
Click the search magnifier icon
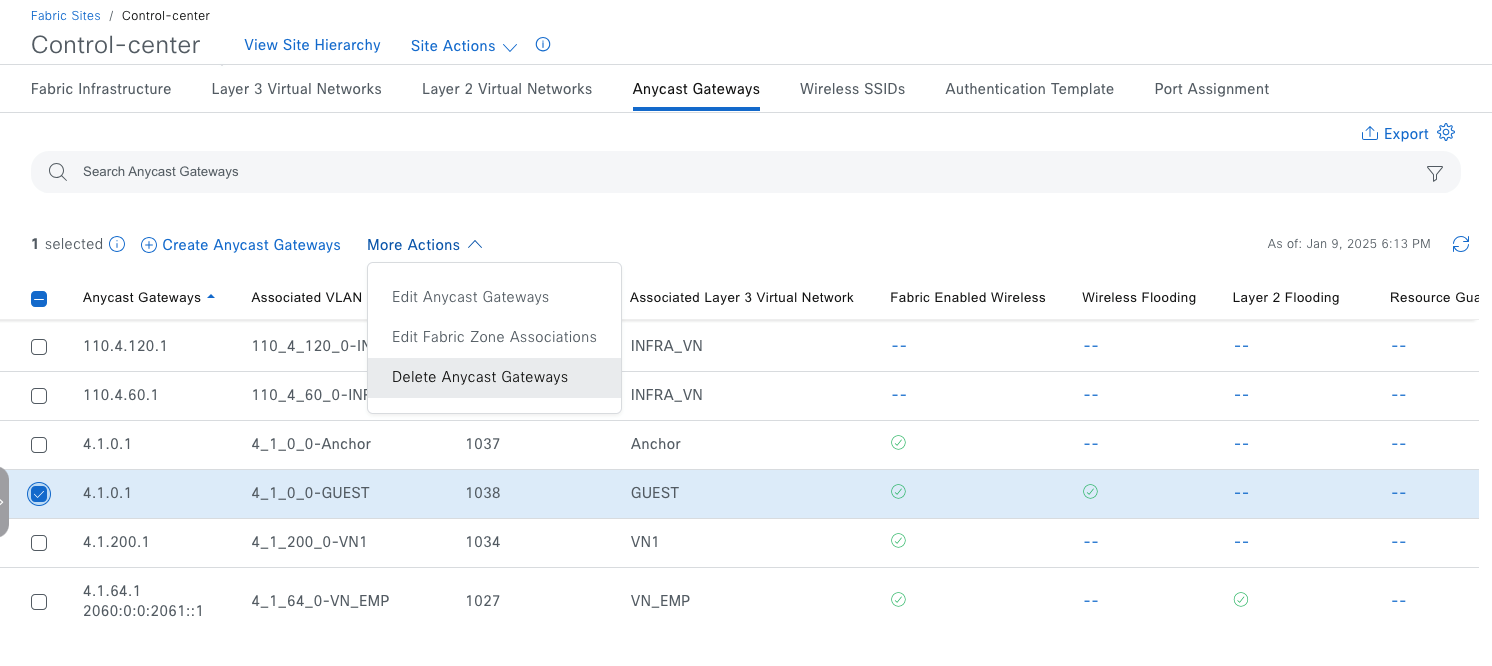pos(58,172)
